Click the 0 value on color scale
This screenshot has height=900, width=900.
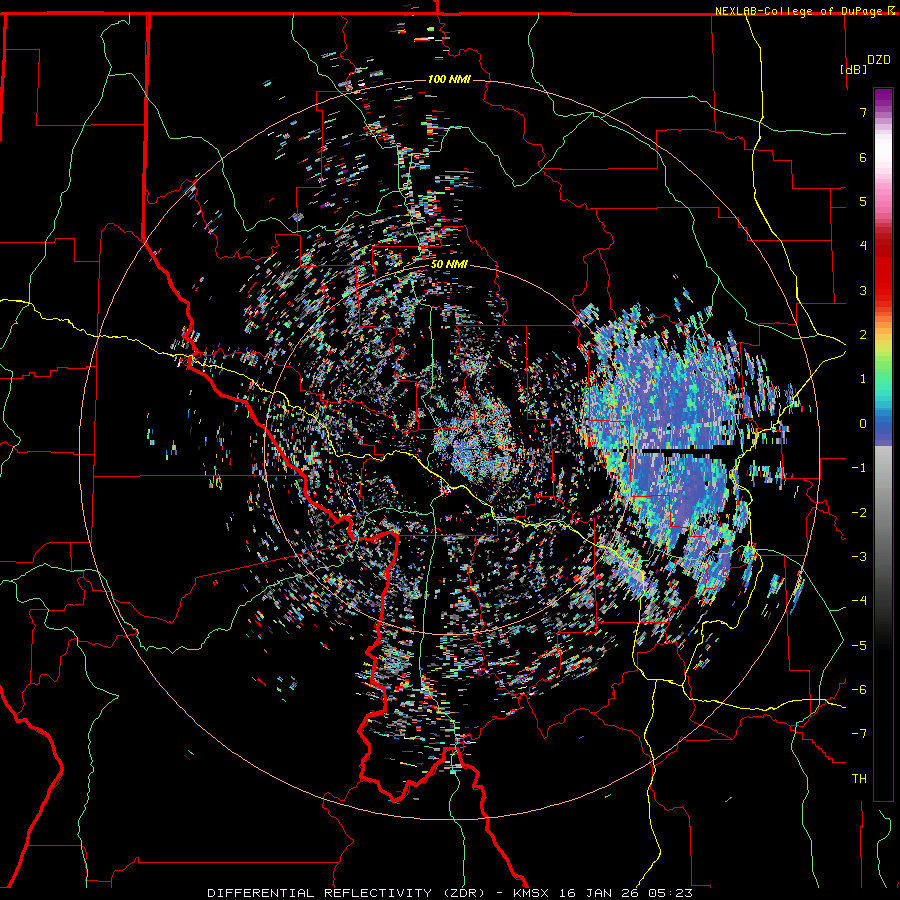(x=863, y=424)
